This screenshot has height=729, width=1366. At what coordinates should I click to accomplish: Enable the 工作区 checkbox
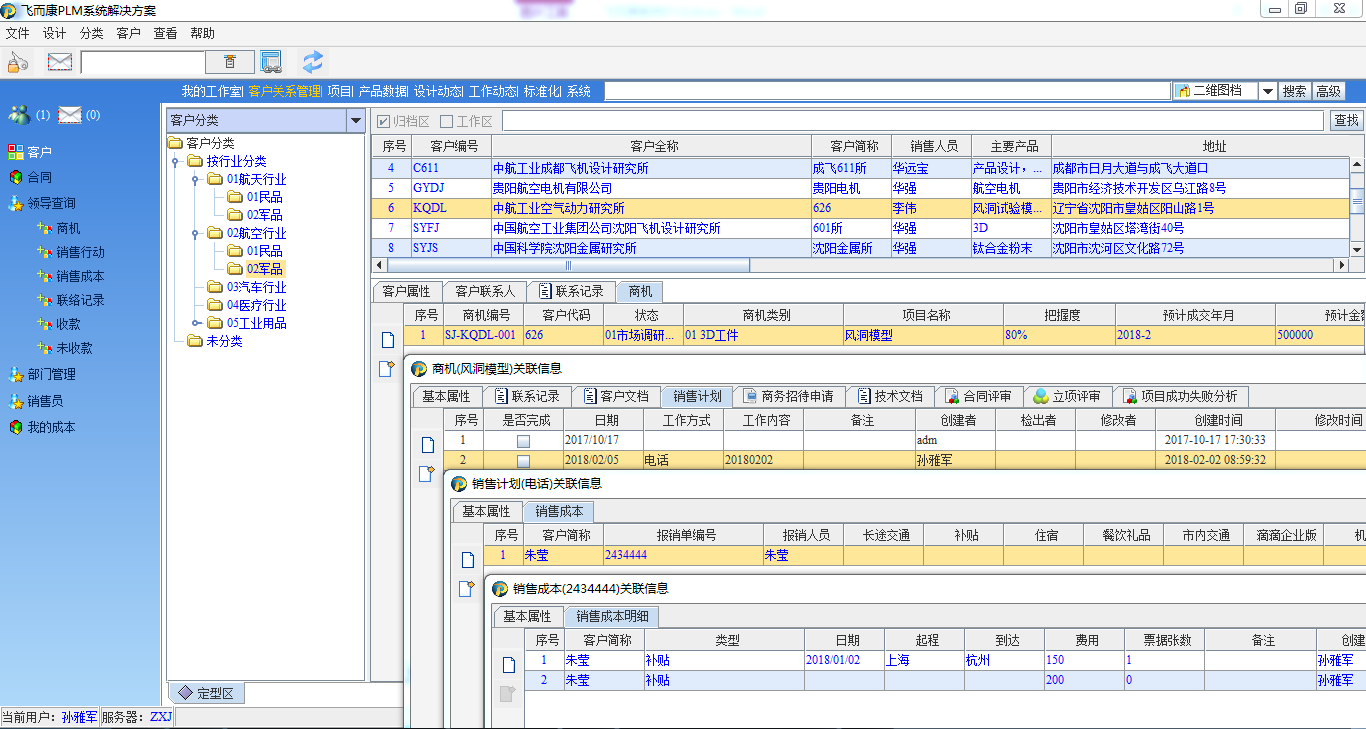pos(447,121)
